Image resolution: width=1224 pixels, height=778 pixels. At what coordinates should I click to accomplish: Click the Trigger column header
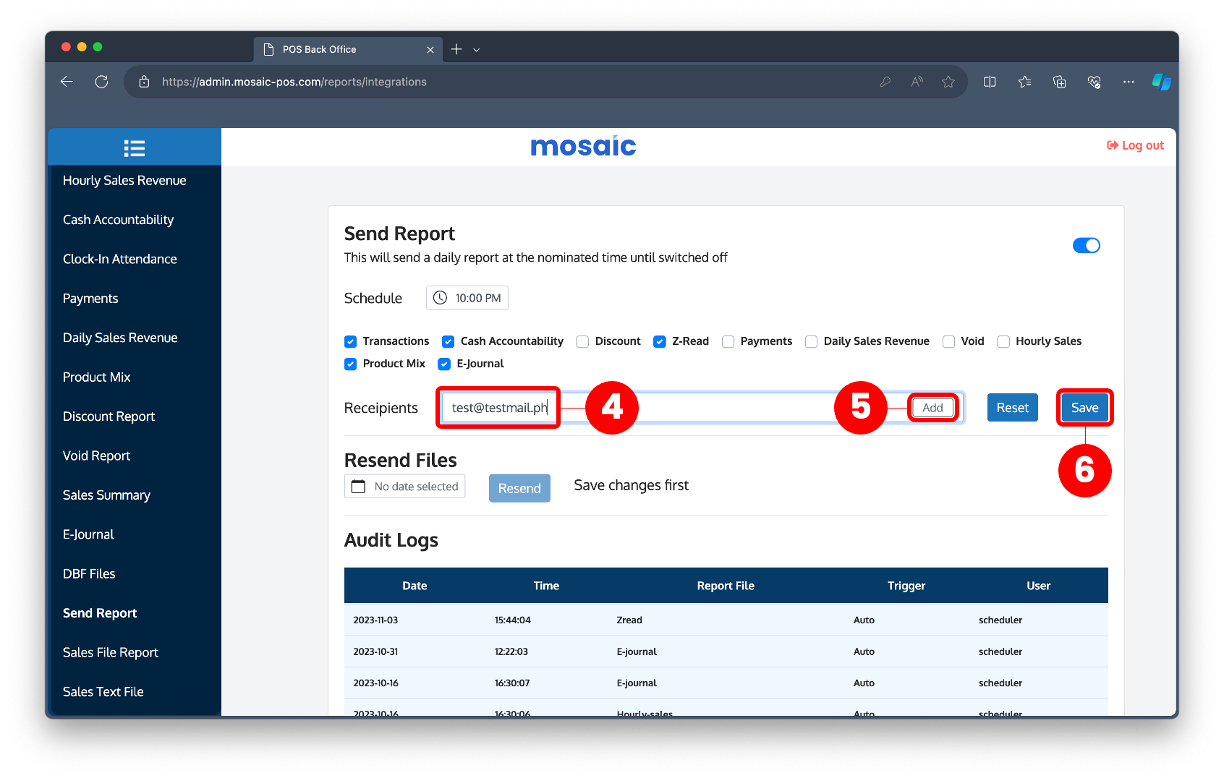(906, 586)
